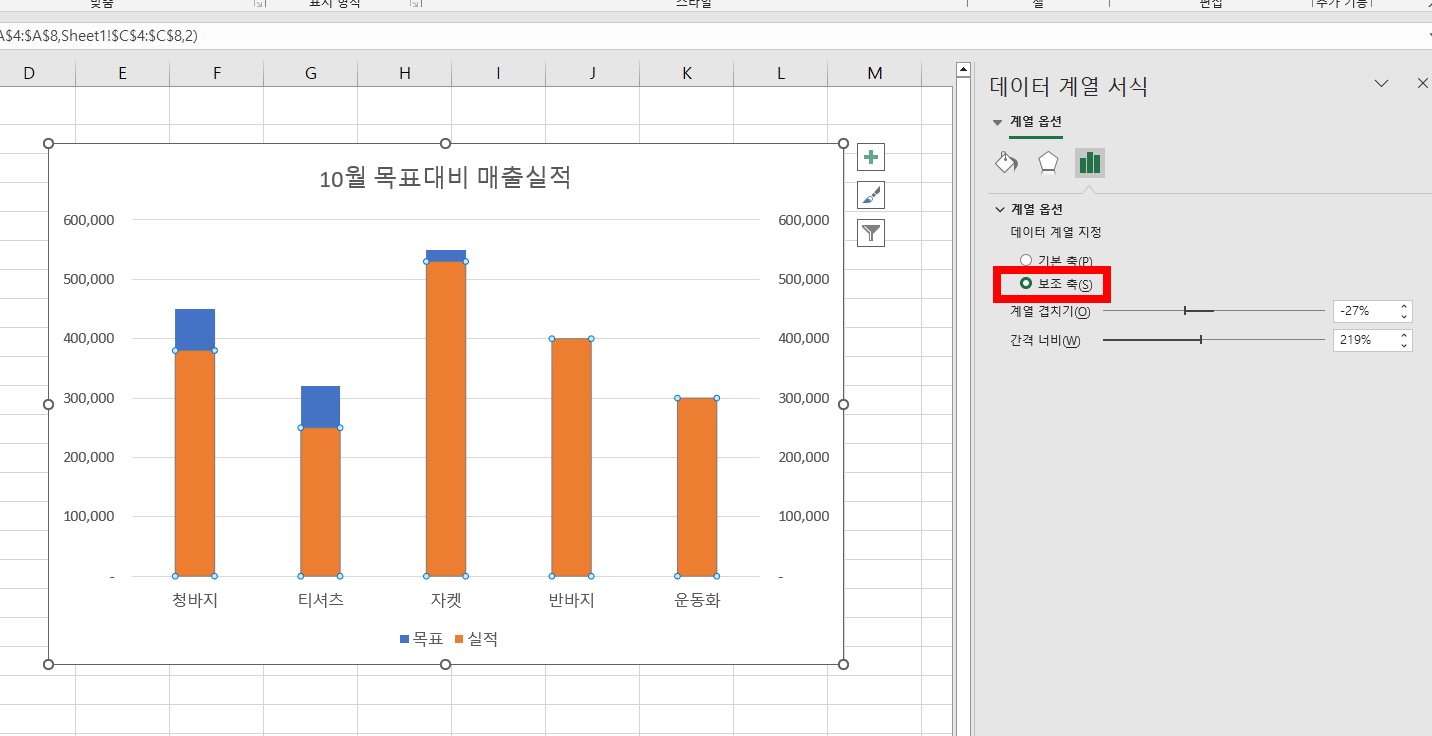Click the orange 자켓 bar
The image size is (1432, 736).
446,419
